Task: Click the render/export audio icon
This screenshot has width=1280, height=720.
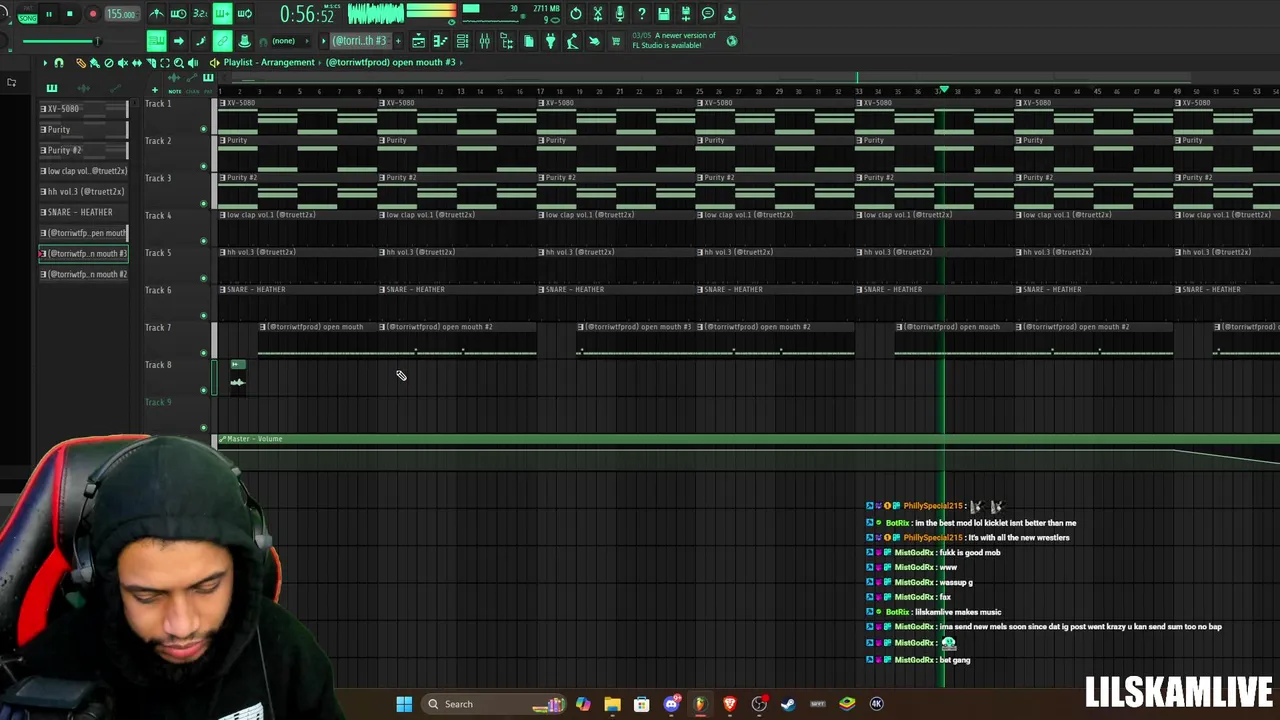Action: click(686, 14)
